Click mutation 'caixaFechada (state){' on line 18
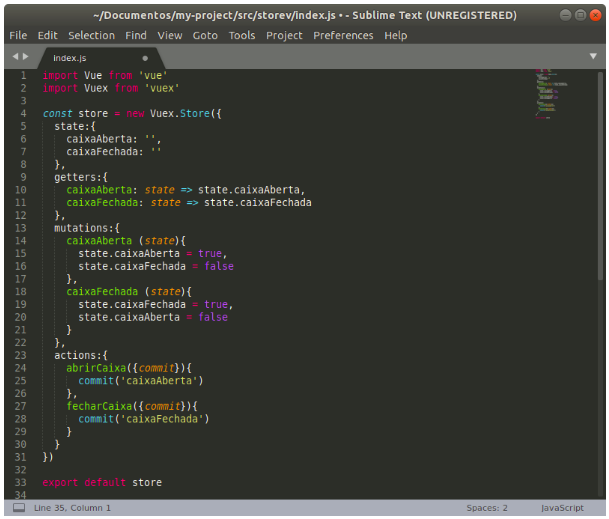Viewport: 609px width, 519px height. tap(129, 292)
